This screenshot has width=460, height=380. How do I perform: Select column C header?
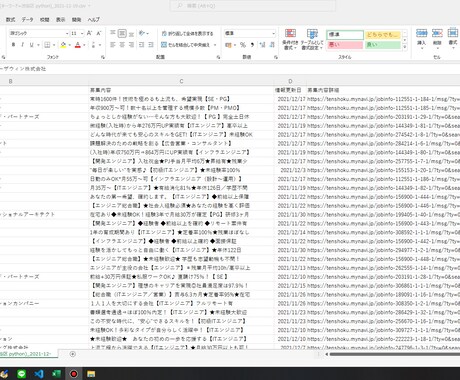(x=181, y=81)
